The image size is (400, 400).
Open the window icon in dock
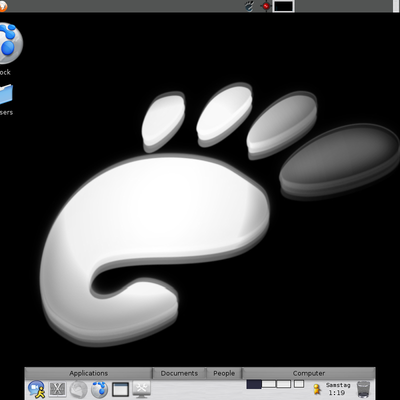(120, 389)
